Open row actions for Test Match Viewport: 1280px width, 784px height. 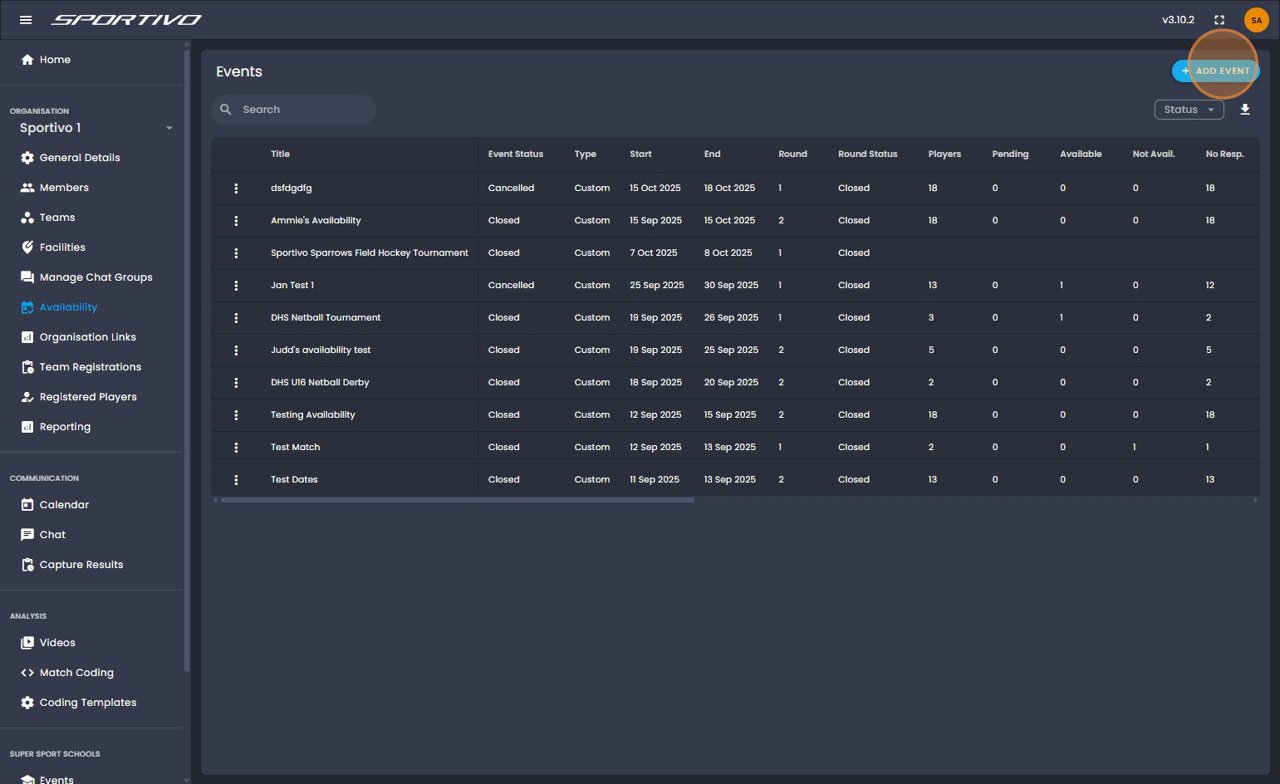pos(236,447)
